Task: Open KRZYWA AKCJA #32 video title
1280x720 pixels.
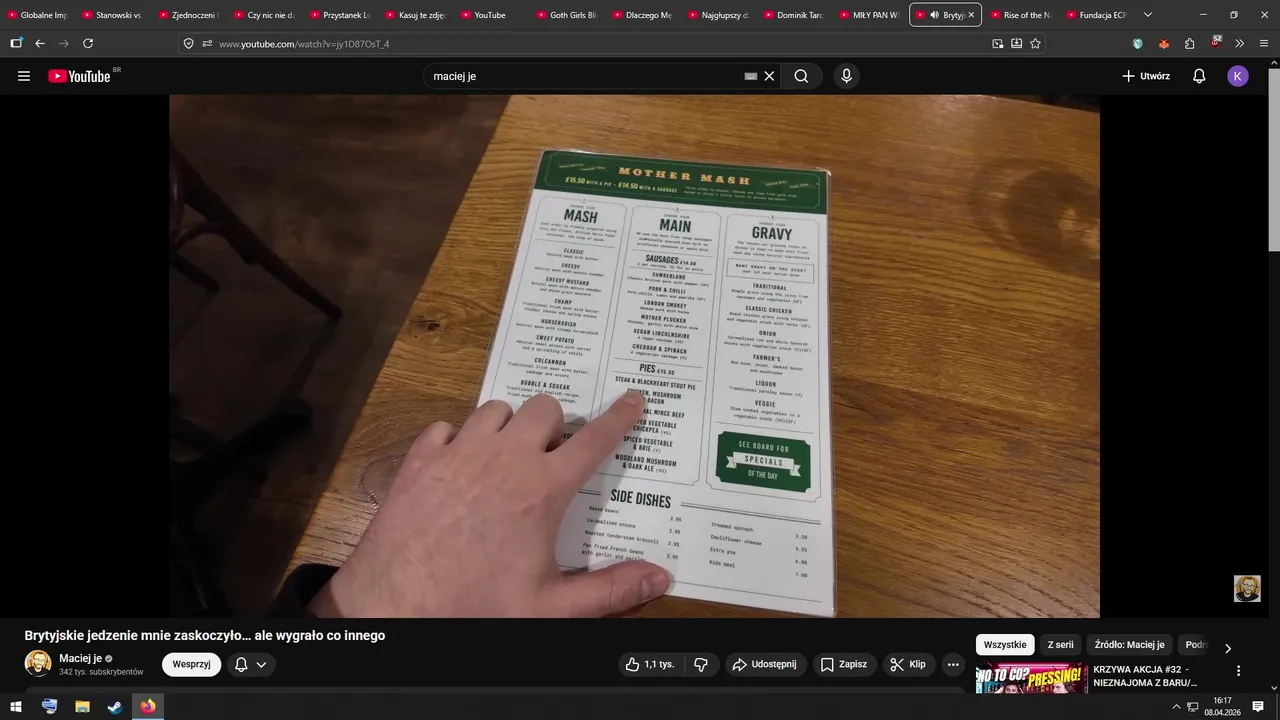Action: (1144, 676)
